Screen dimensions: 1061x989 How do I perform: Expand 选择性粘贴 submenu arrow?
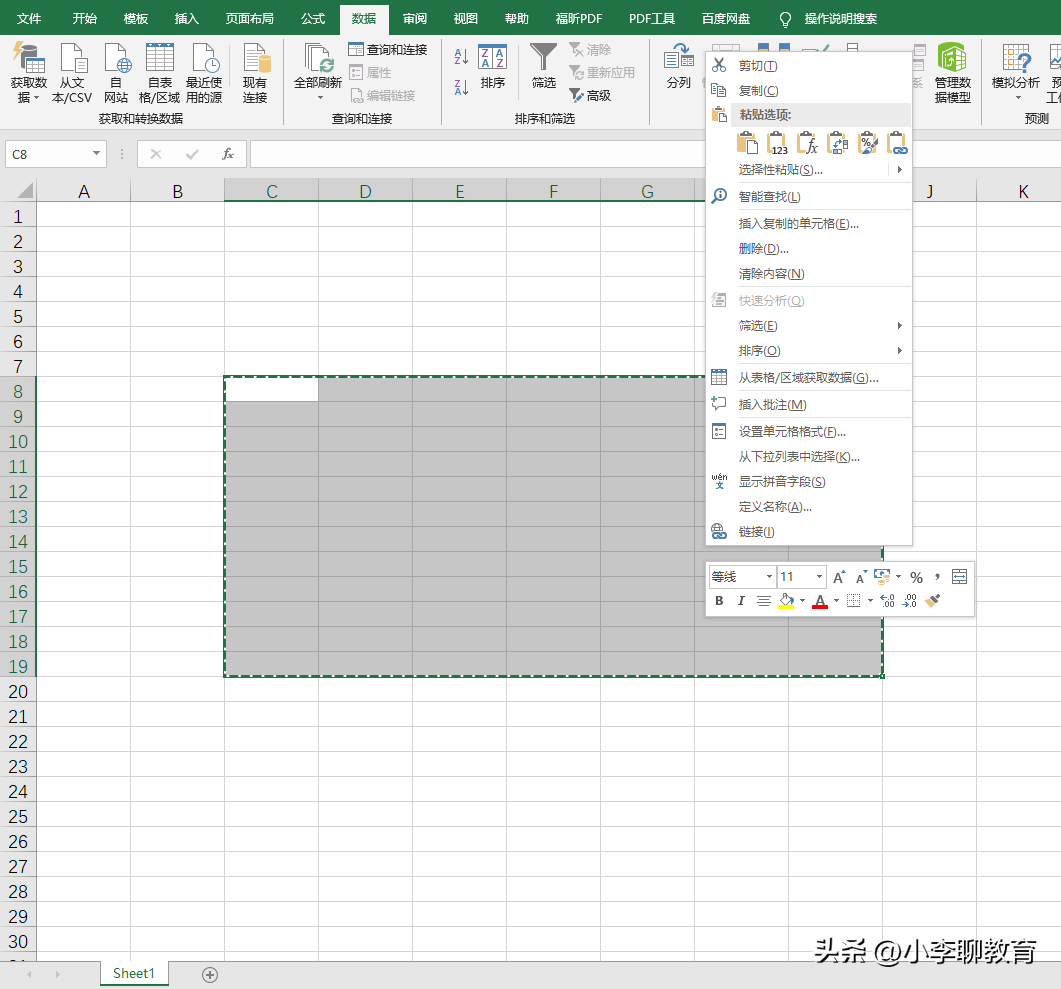pos(899,170)
